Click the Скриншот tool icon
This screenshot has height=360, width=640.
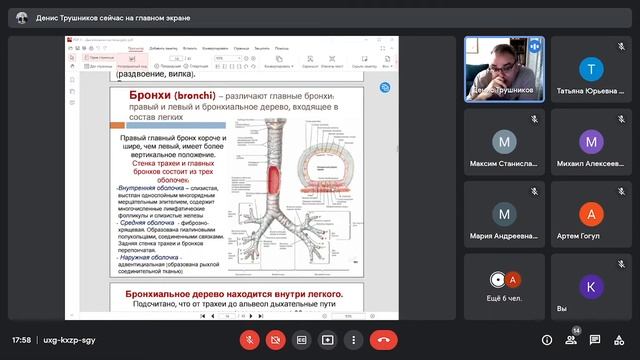point(310,62)
